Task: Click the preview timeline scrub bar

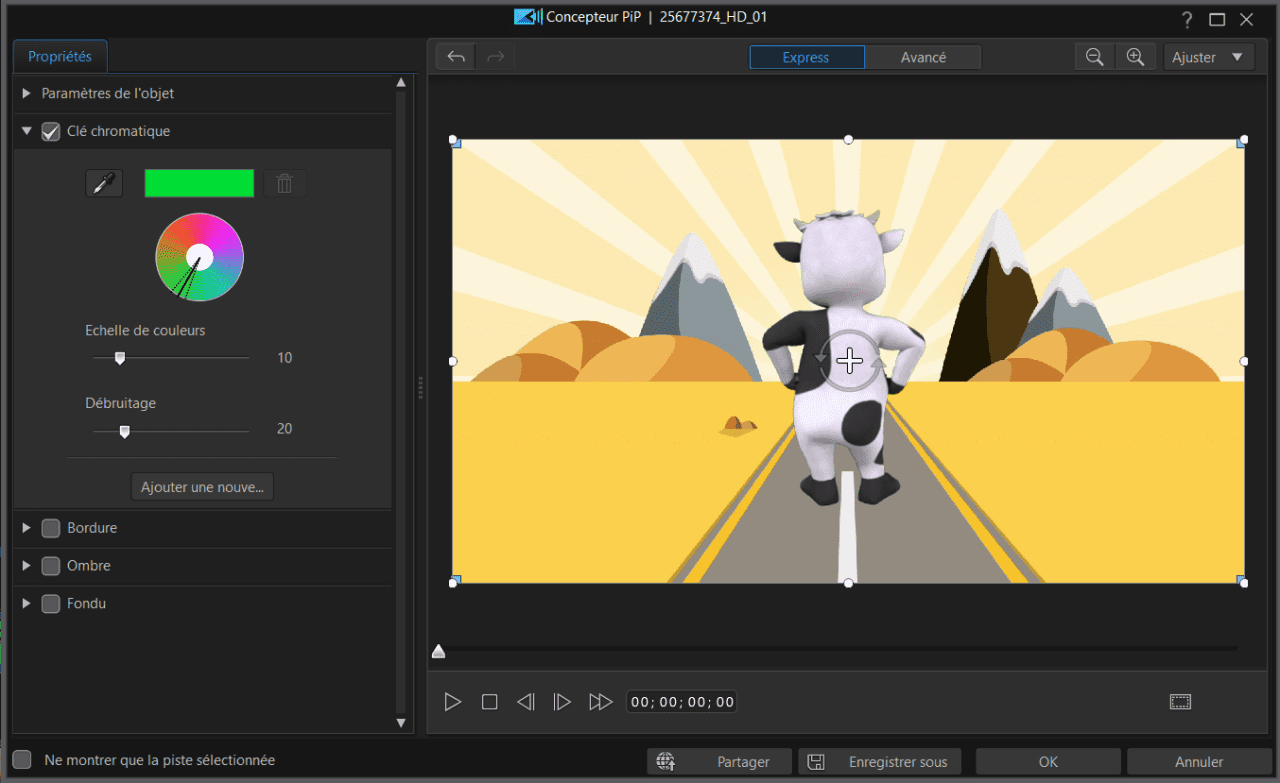Action: coord(838,648)
